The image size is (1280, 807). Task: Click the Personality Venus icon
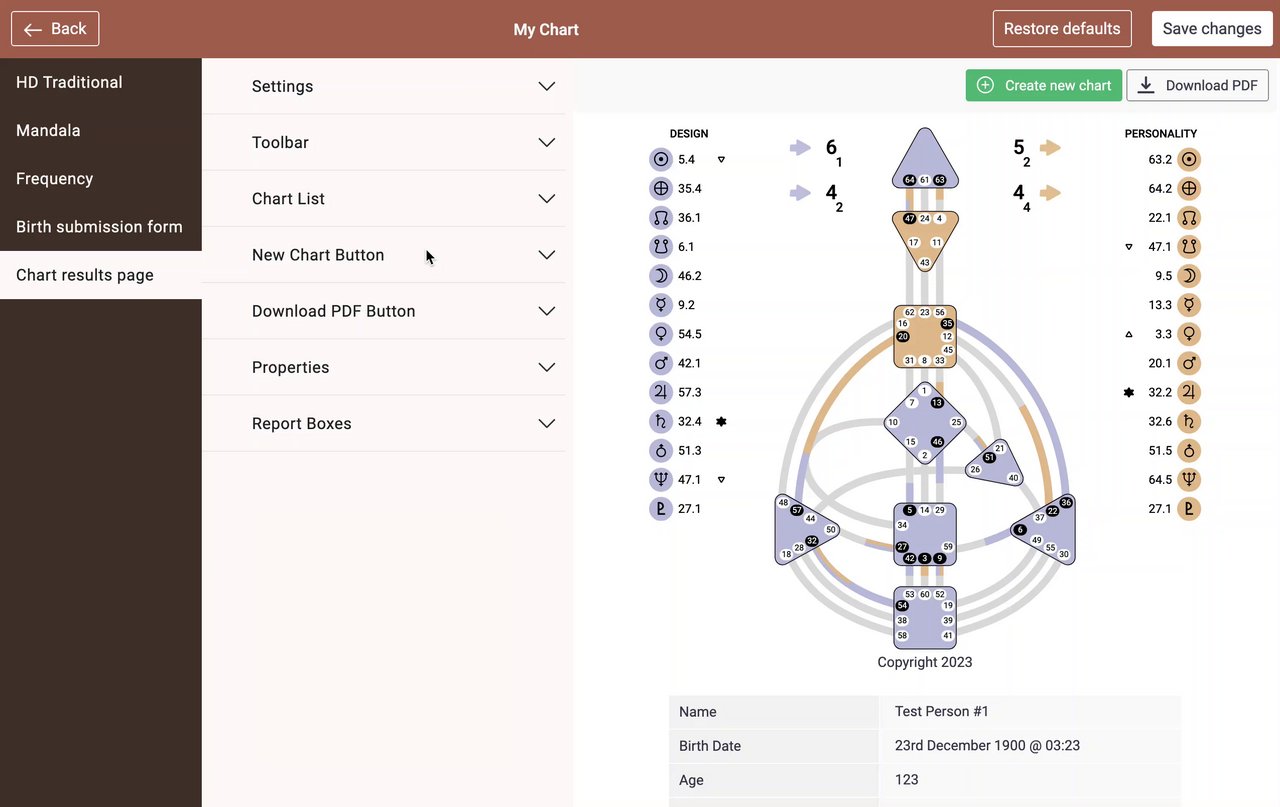(x=1188, y=334)
